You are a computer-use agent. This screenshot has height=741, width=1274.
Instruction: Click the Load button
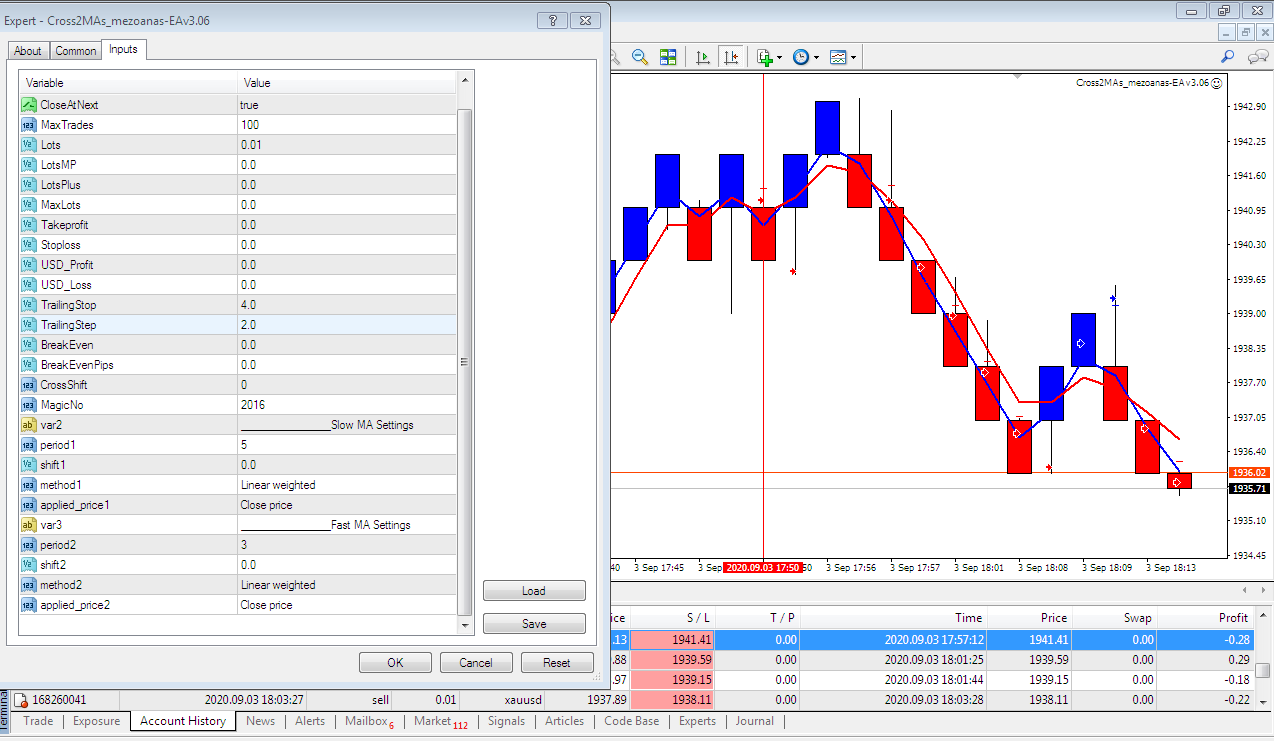[534, 591]
